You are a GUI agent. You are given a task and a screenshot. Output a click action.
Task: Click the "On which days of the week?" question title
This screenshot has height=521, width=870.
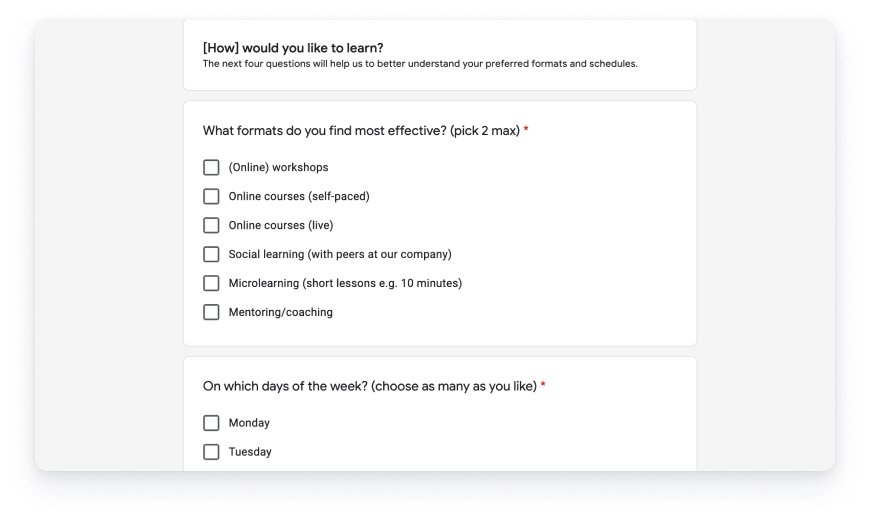click(x=369, y=386)
